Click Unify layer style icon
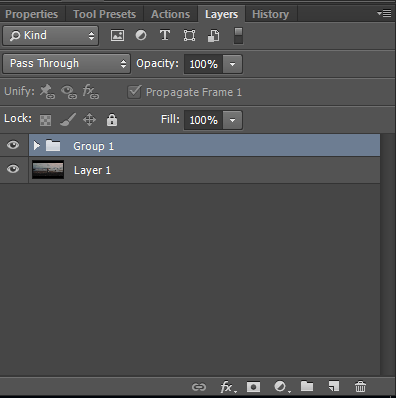Viewport: 396px width, 398px height. [91, 92]
